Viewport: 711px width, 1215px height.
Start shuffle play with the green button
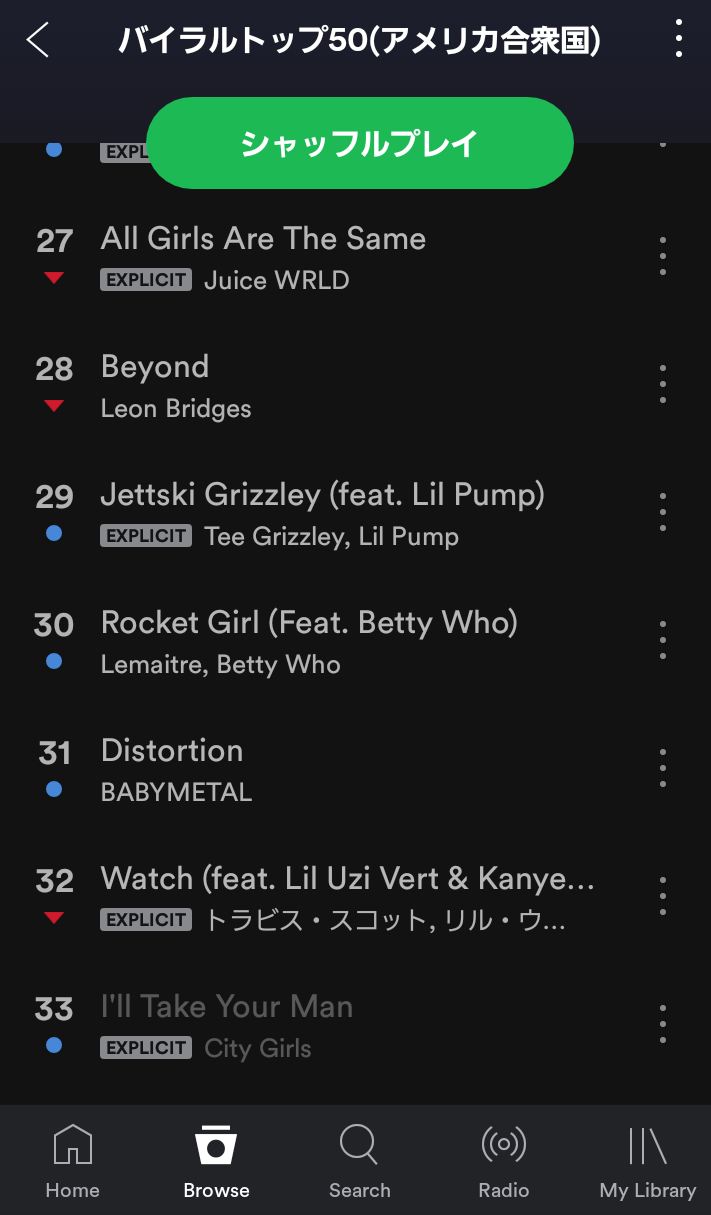click(x=360, y=143)
